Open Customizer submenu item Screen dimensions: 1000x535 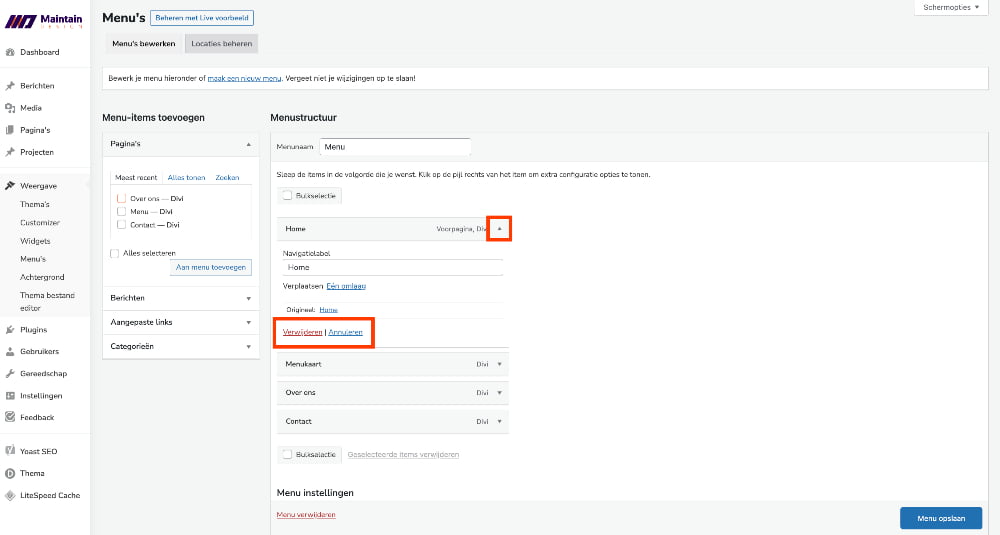point(40,223)
